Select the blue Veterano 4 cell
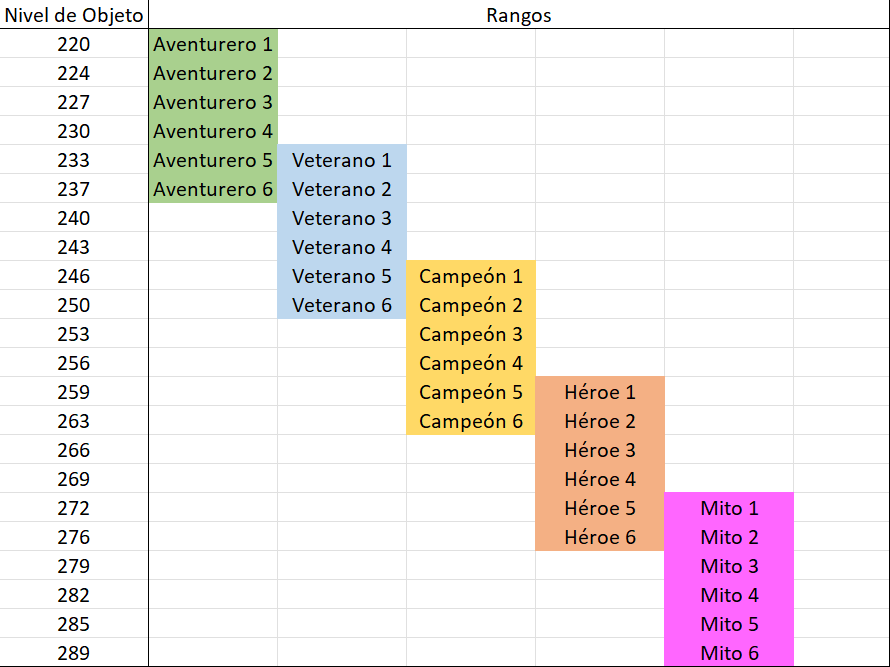This screenshot has width=890, height=667. coord(342,247)
